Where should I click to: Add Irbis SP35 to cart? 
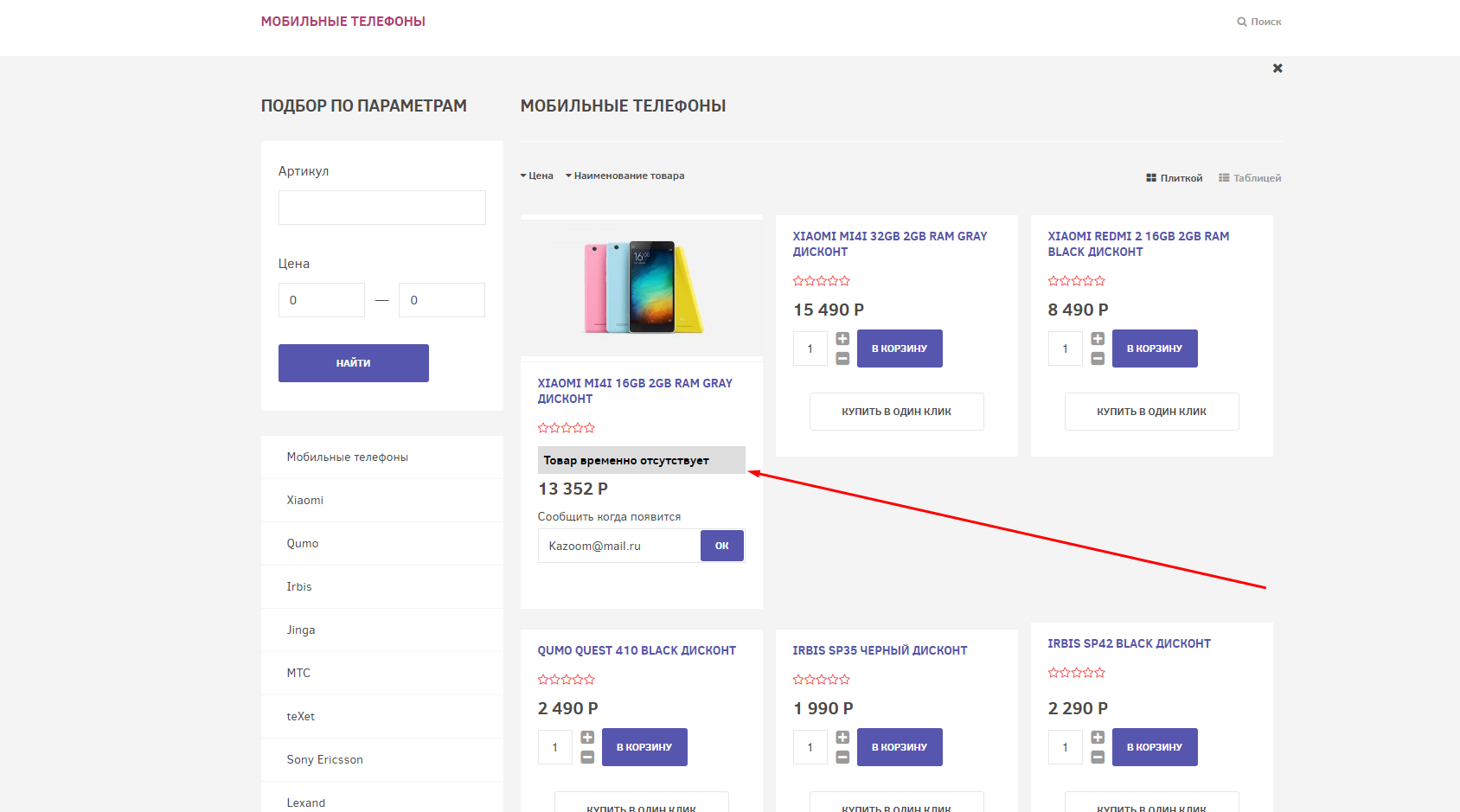pyautogui.click(x=900, y=747)
